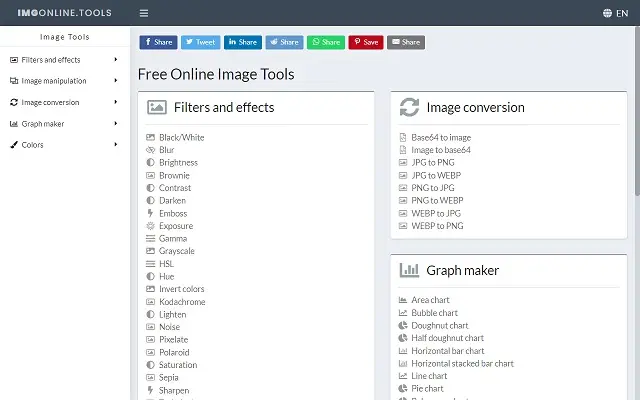Open the JPG to PNG converter
640x400 pixels.
point(433,162)
